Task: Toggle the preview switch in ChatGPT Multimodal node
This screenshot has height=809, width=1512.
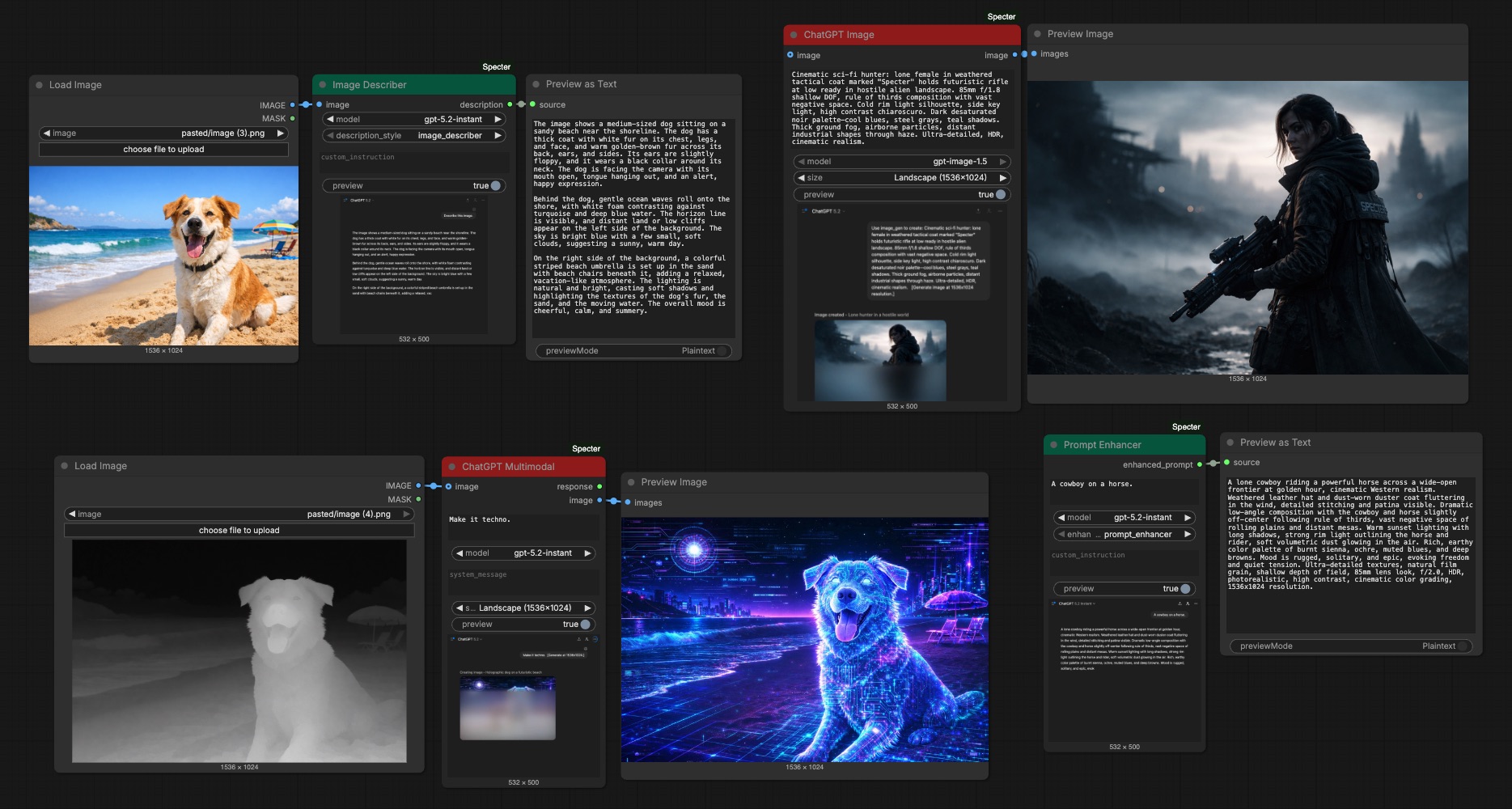Action: coord(585,625)
